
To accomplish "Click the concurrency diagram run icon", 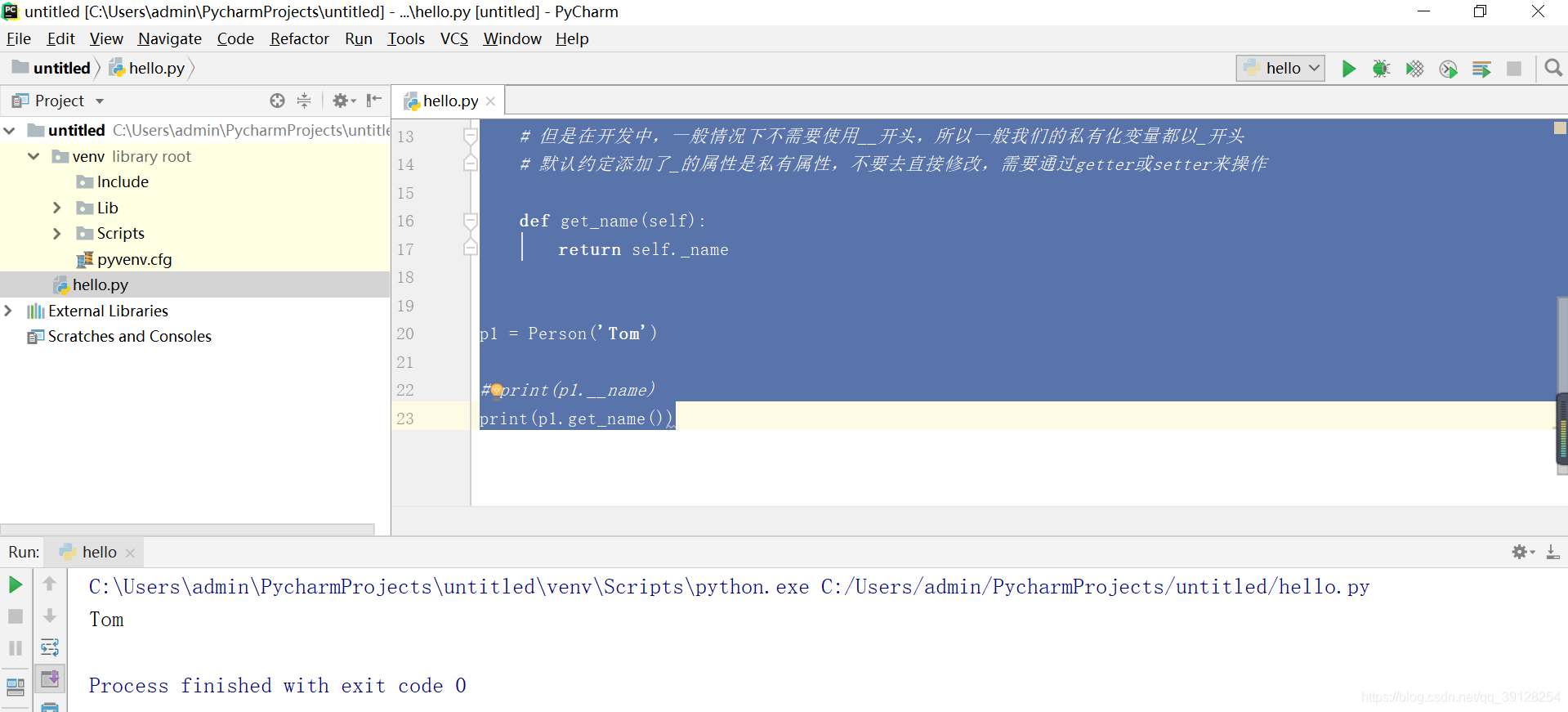I will [1481, 69].
